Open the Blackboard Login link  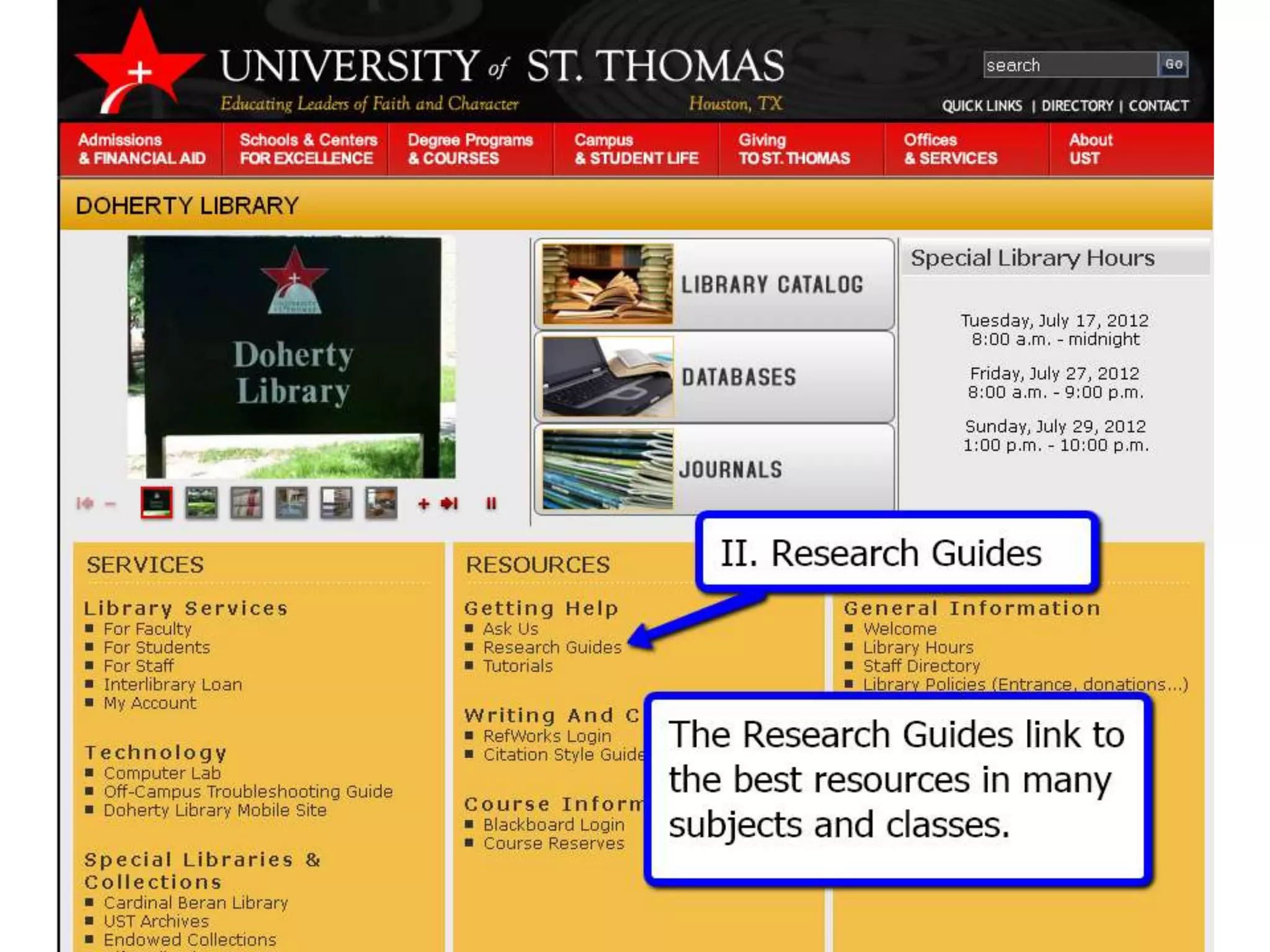click(554, 825)
